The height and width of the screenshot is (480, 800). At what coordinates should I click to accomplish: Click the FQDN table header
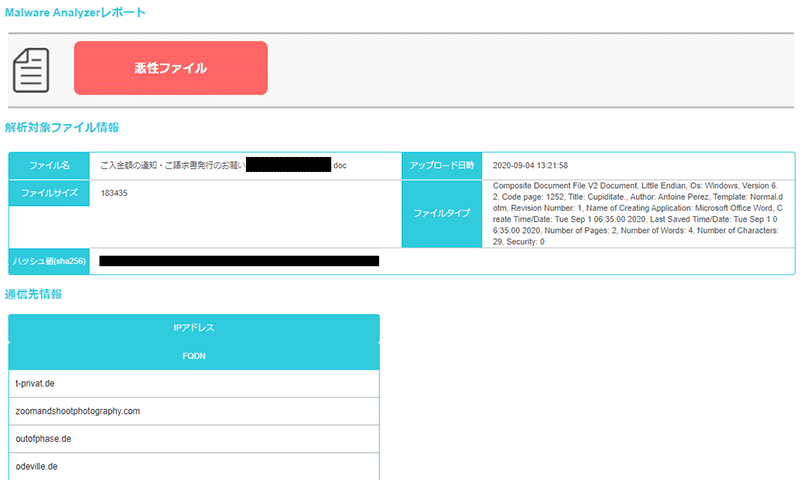pyautogui.click(x=194, y=356)
